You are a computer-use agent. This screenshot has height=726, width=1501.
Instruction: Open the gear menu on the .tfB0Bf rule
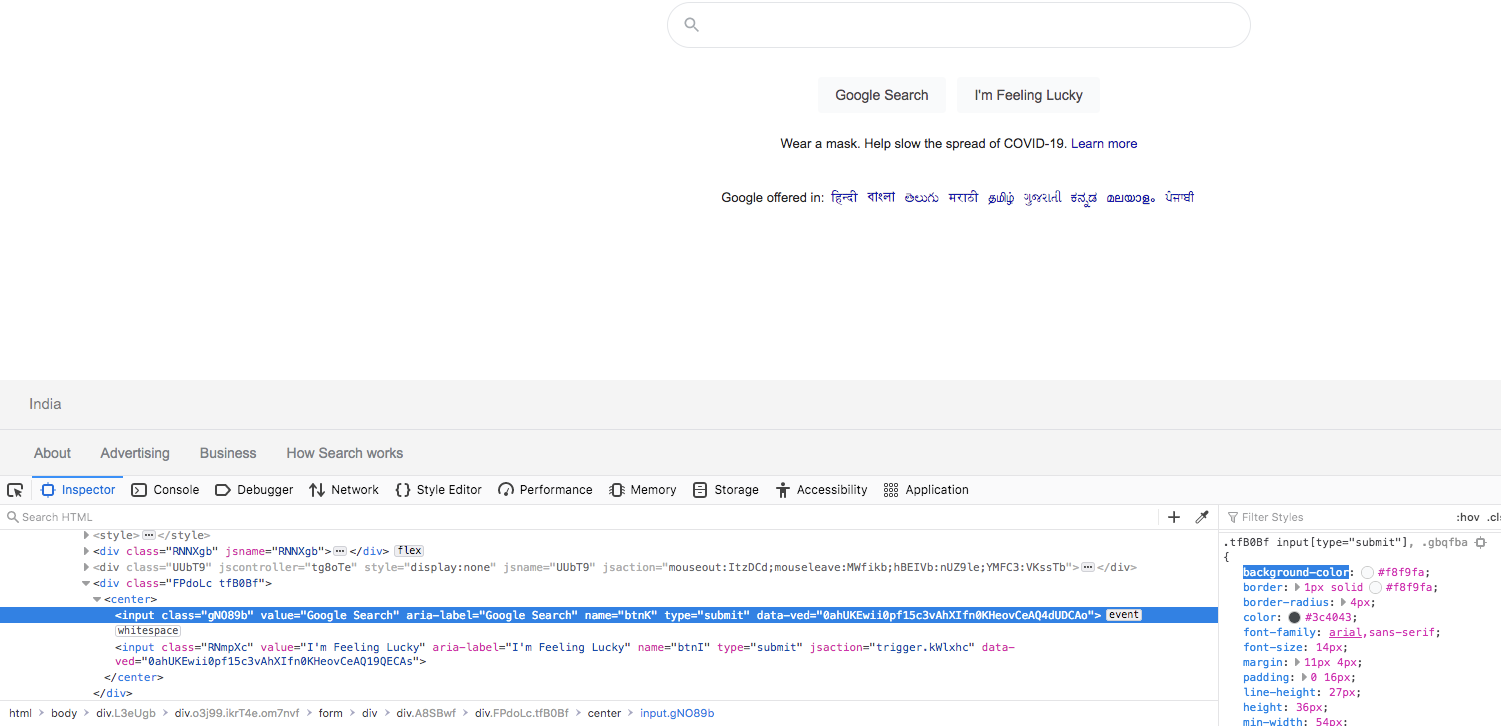point(1480,541)
